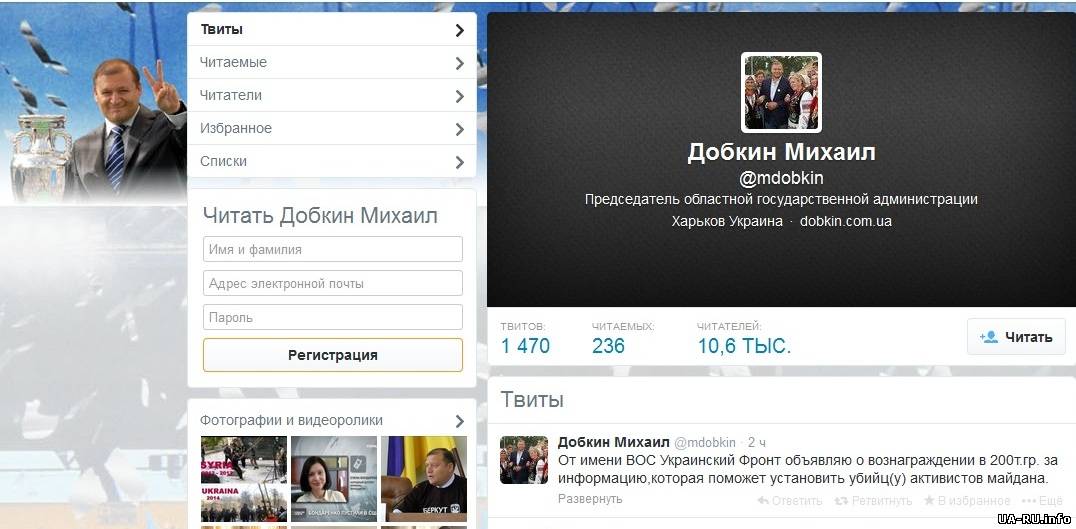Image resolution: width=1076 pixels, height=529 pixels.
Task: Click the chevron beside Читатели
Action: point(459,96)
